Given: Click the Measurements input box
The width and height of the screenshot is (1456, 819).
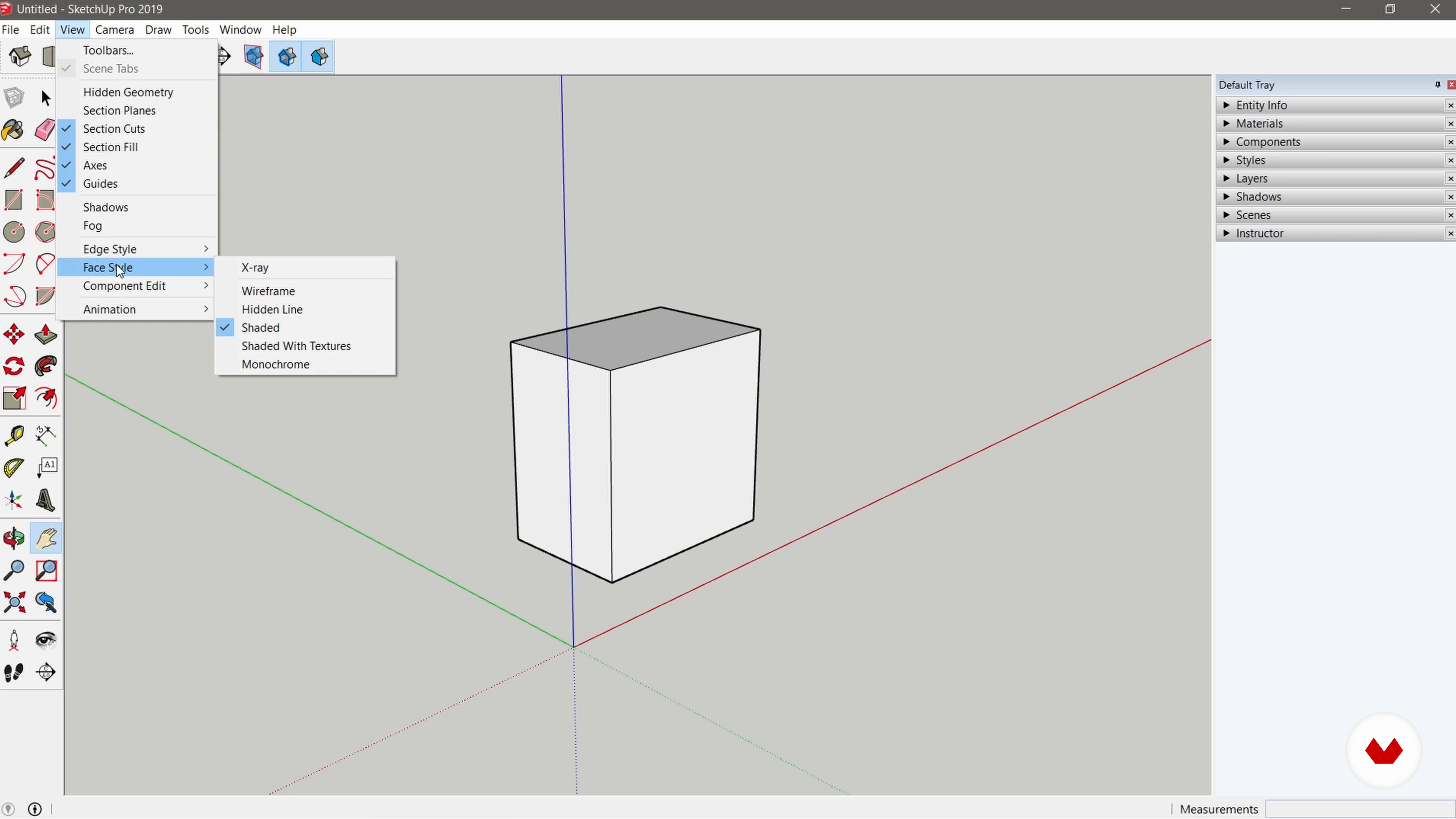Looking at the screenshot, I should click(1359, 810).
